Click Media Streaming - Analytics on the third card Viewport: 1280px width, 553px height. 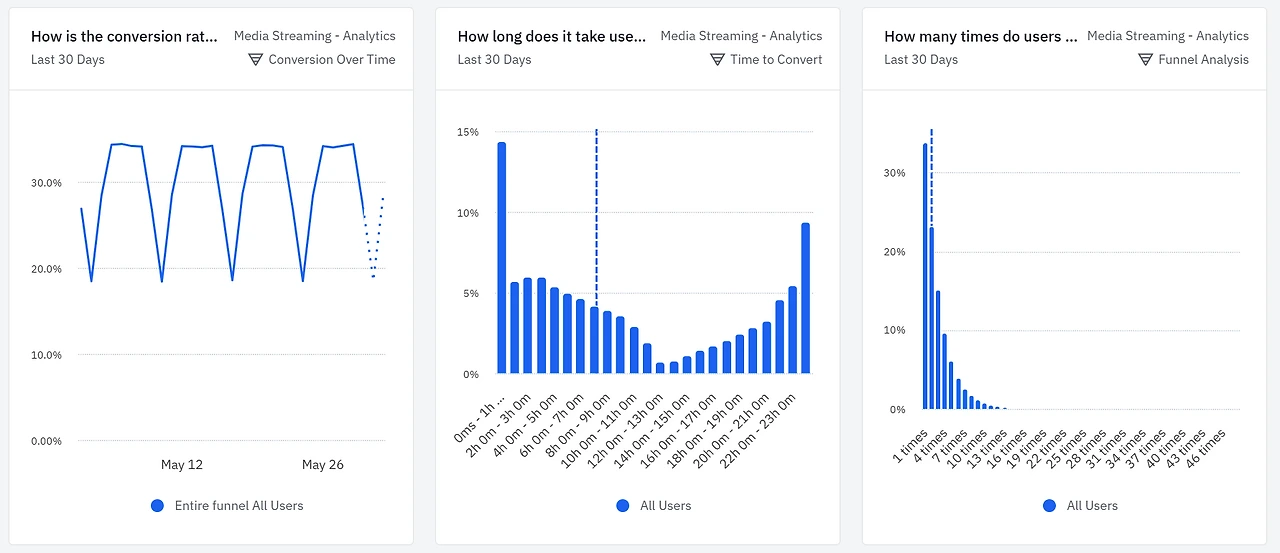tap(1168, 36)
